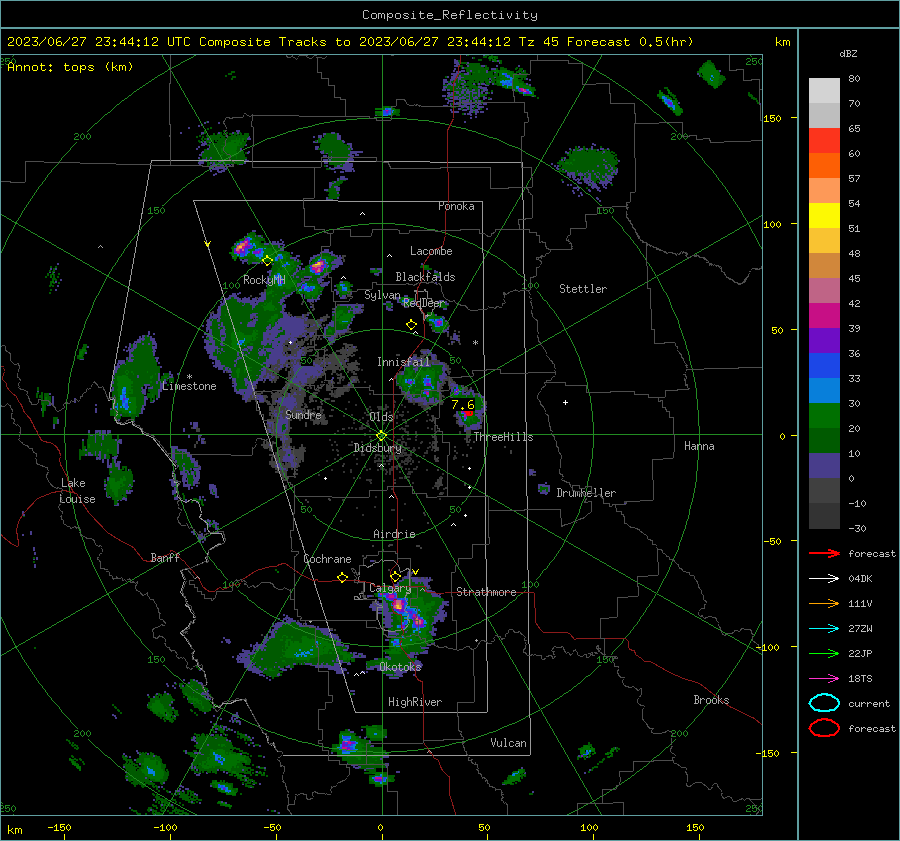Click the Hanna city label

699,445
